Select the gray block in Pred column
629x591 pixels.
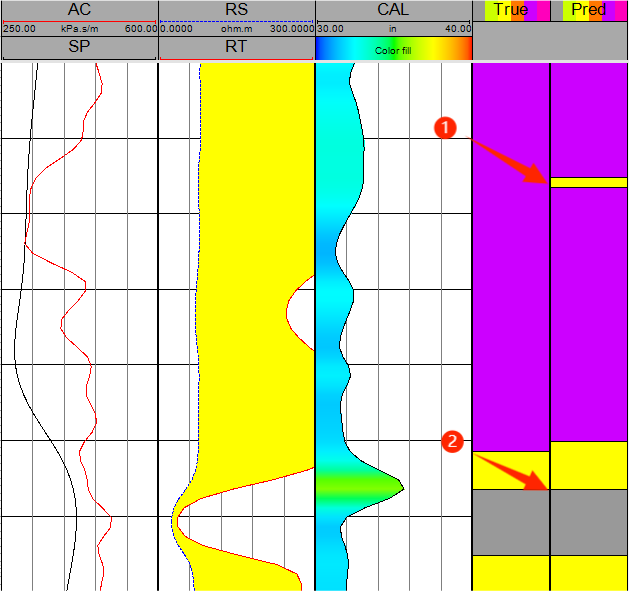589,522
